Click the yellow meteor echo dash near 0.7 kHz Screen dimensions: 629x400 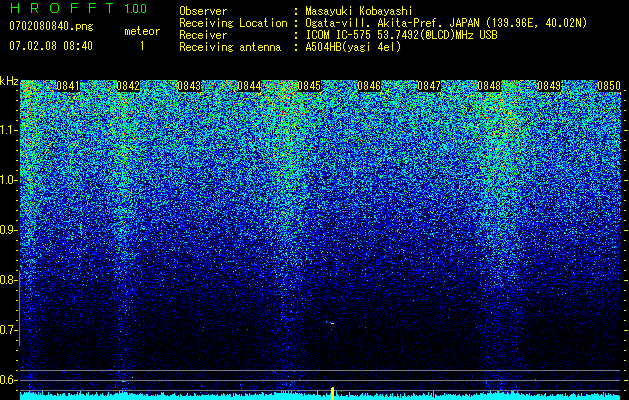[332, 323]
